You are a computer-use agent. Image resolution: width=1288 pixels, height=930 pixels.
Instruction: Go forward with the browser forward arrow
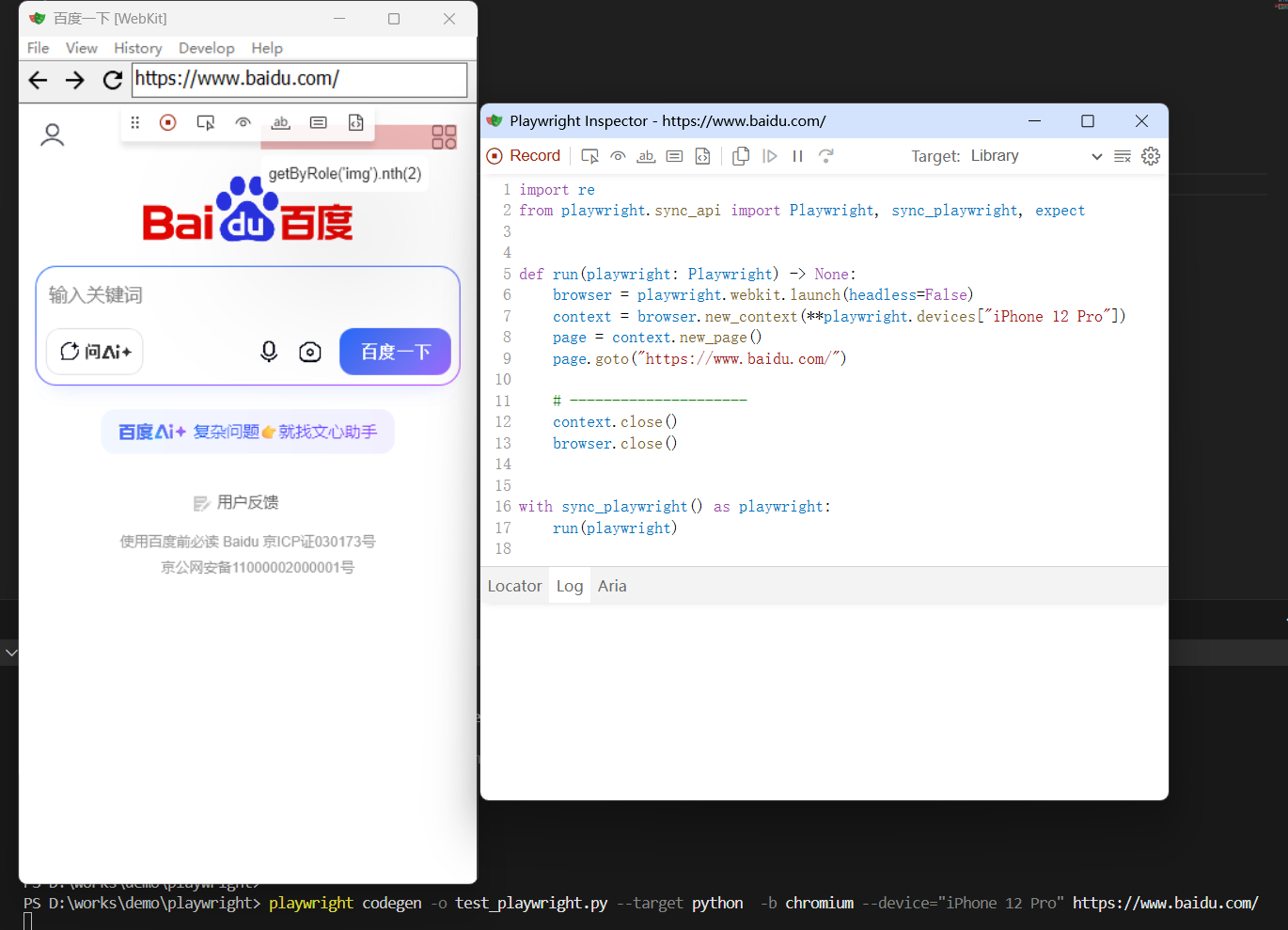point(75,80)
